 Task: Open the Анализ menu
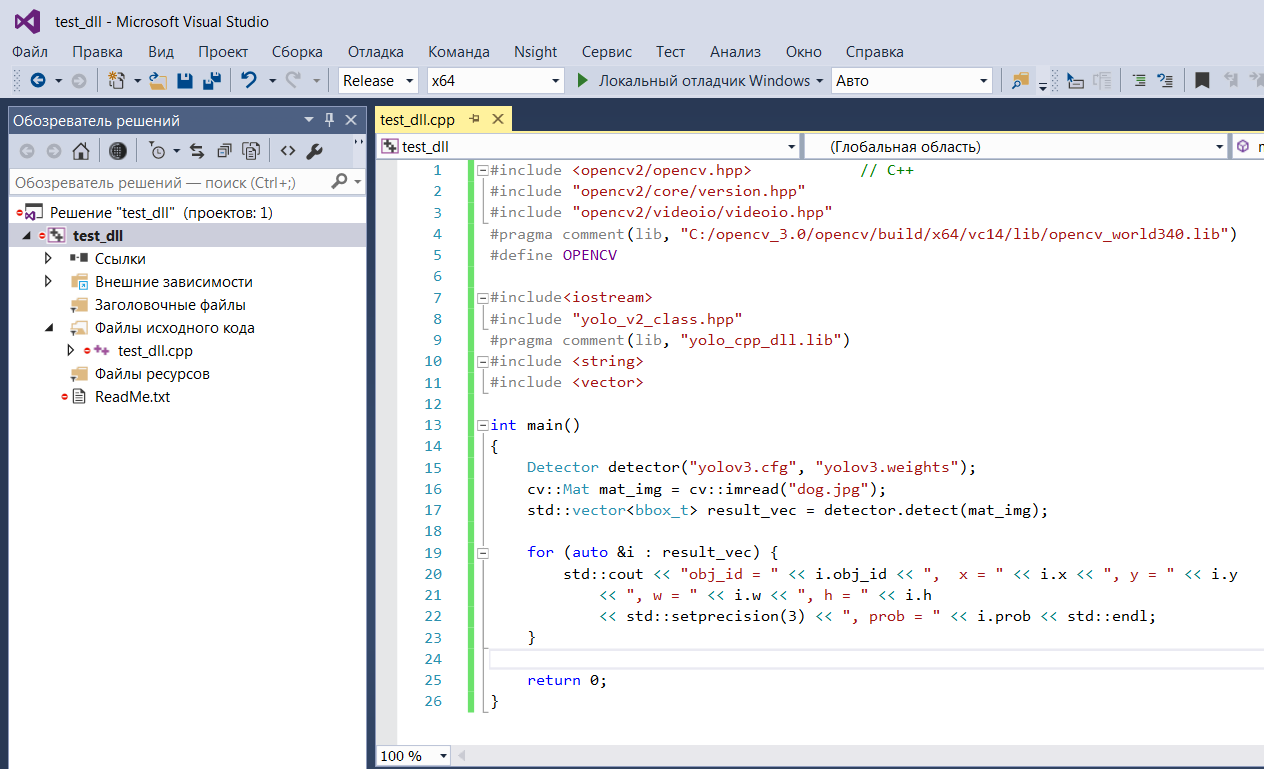(x=735, y=52)
